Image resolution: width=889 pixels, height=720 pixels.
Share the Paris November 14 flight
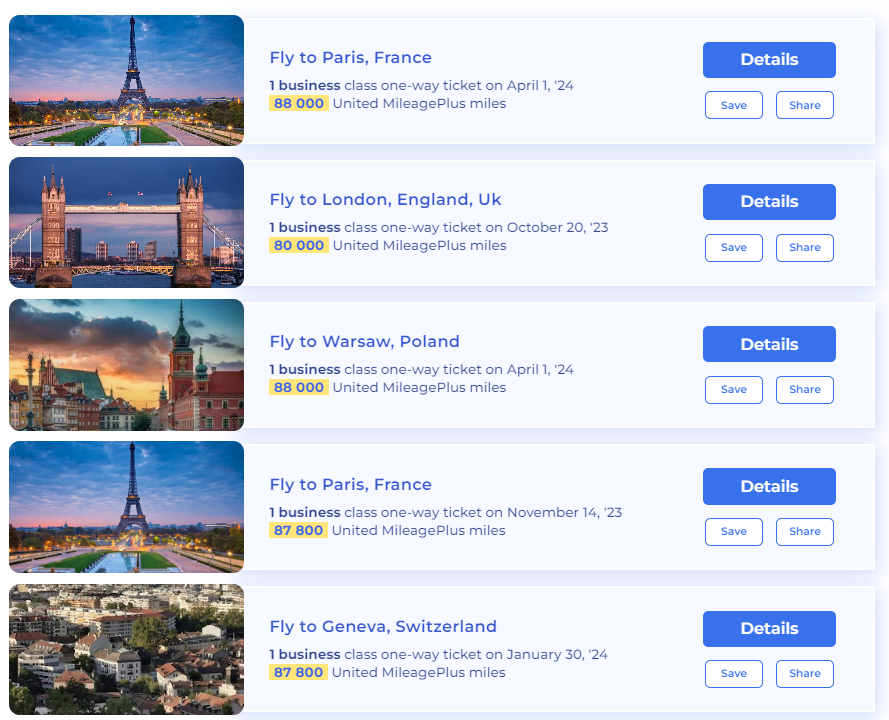pos(804,531)
